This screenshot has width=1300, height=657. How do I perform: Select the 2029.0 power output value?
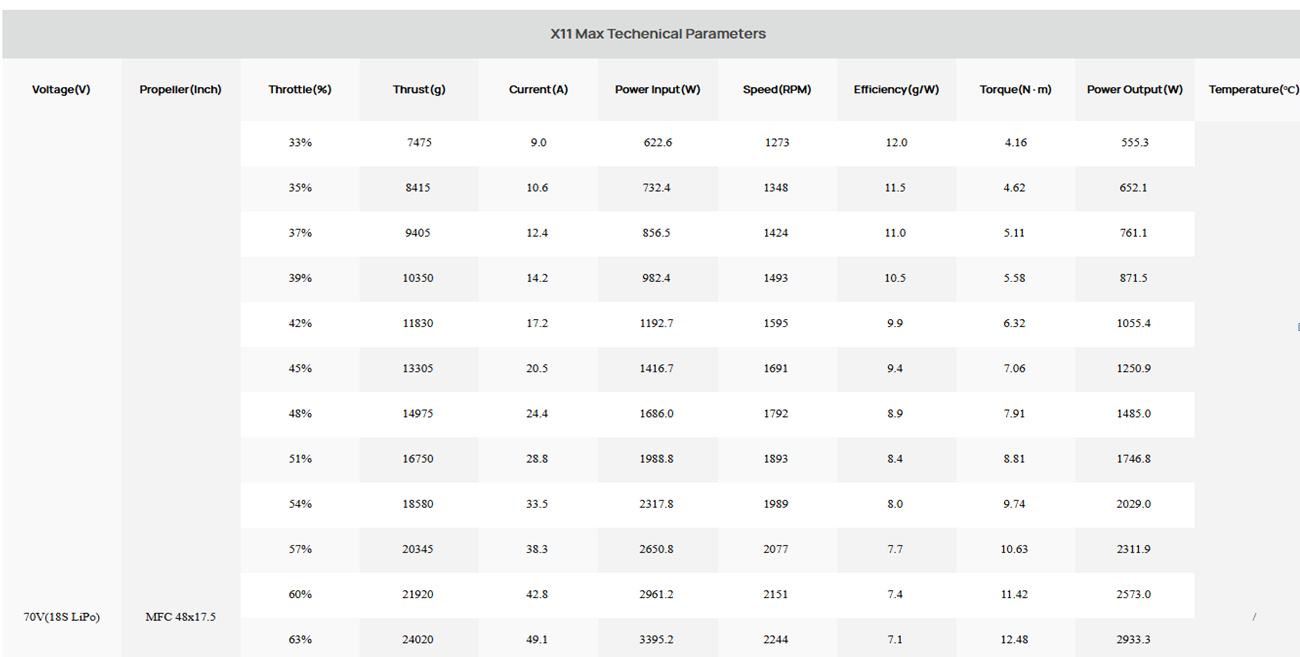coord(1134,505)
